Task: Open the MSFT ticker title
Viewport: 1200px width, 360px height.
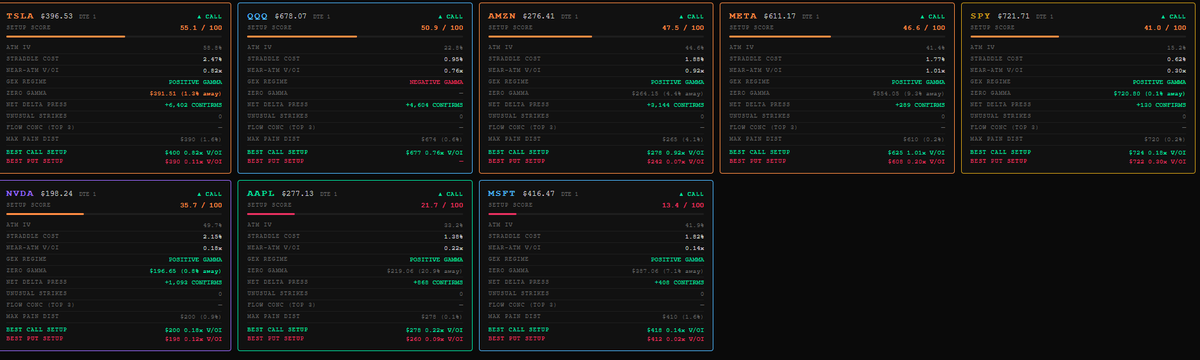Action: coord(502,193)
